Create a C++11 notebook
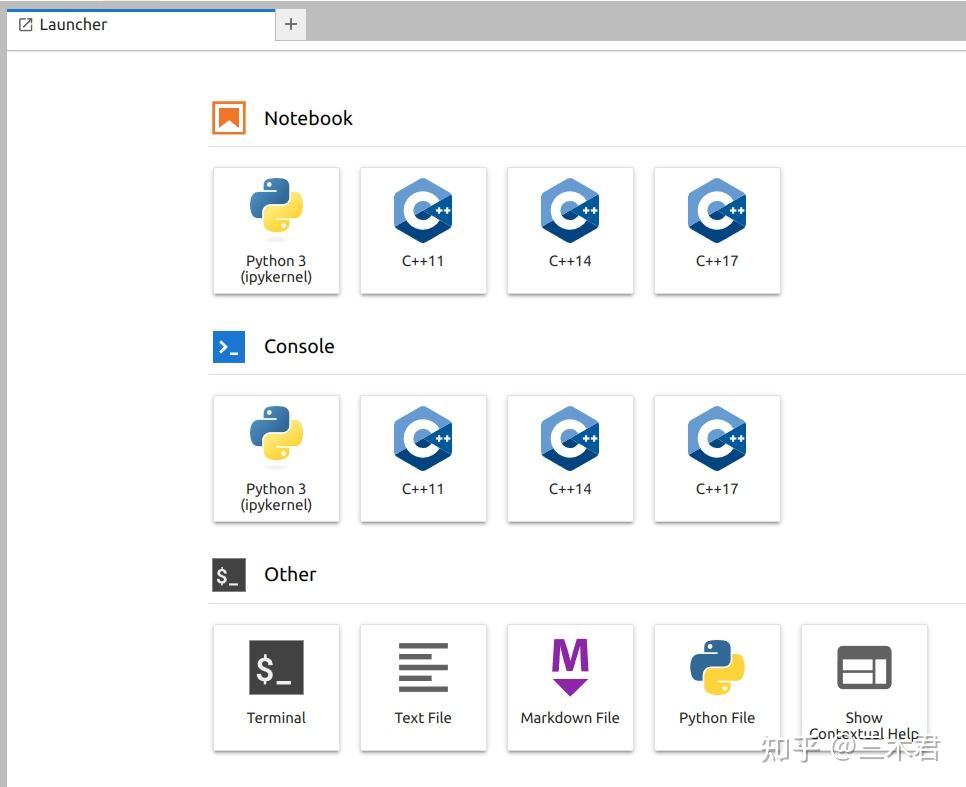 coord(423,230)
